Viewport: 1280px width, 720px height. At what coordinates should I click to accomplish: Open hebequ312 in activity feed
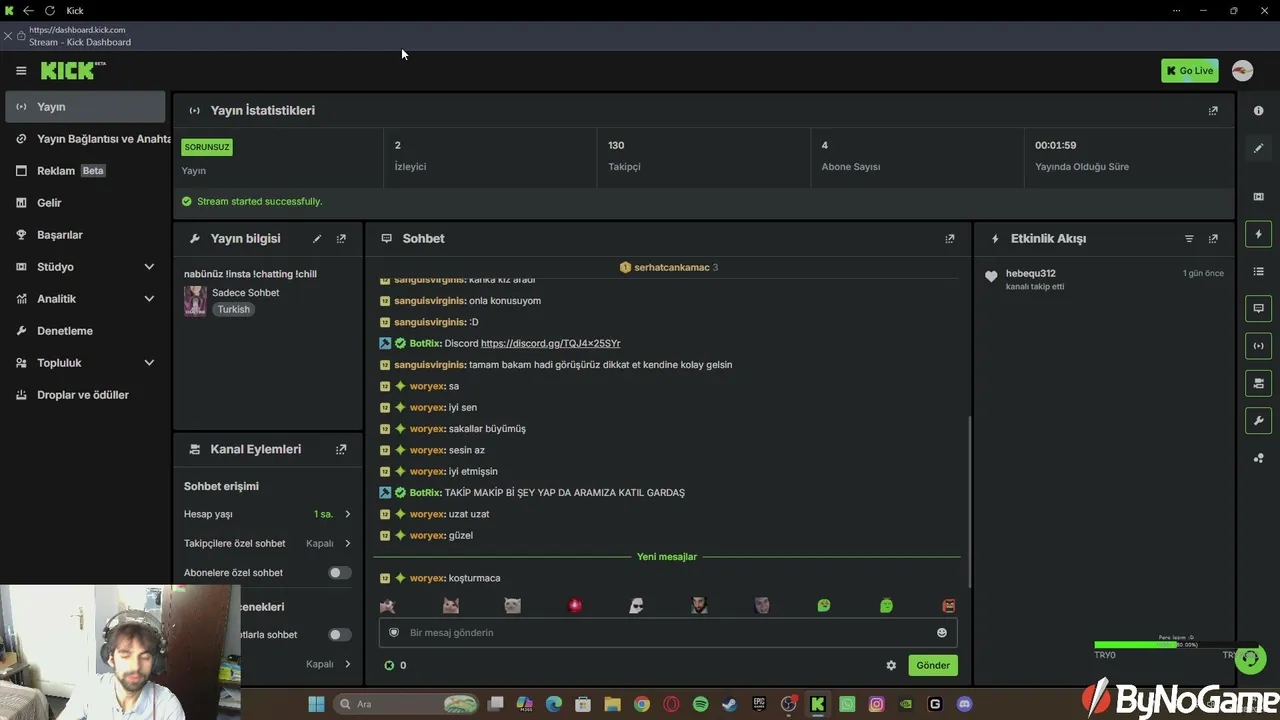[1030, 274]
